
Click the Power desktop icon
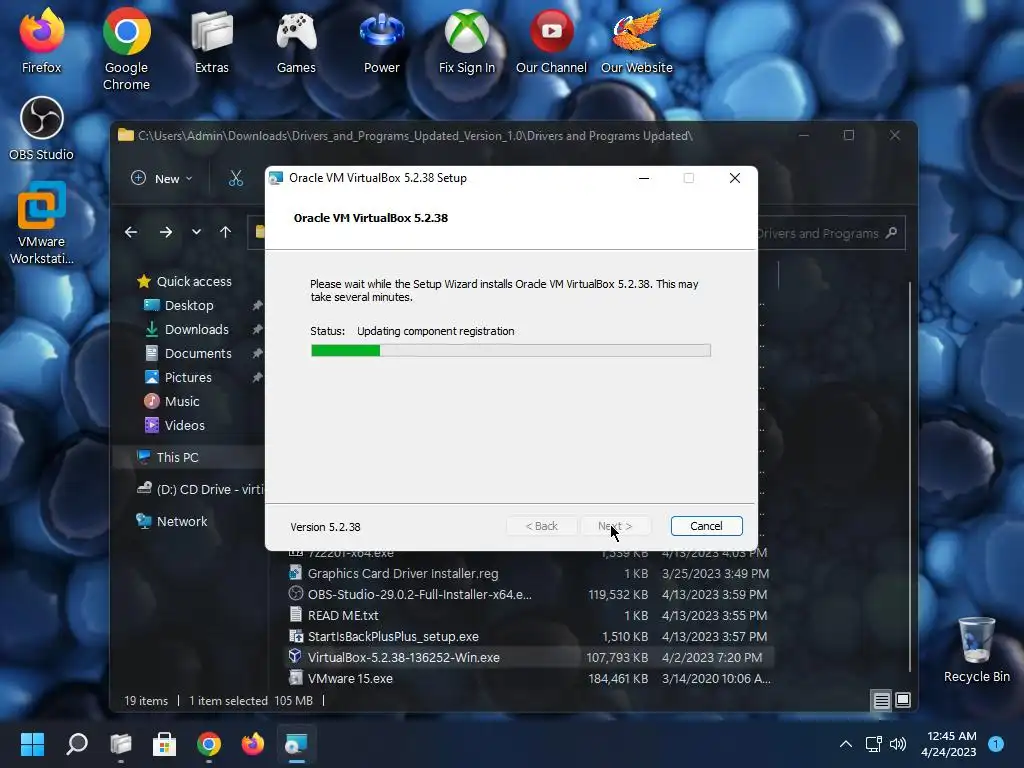pyautogui.click(x=381, y=40)
